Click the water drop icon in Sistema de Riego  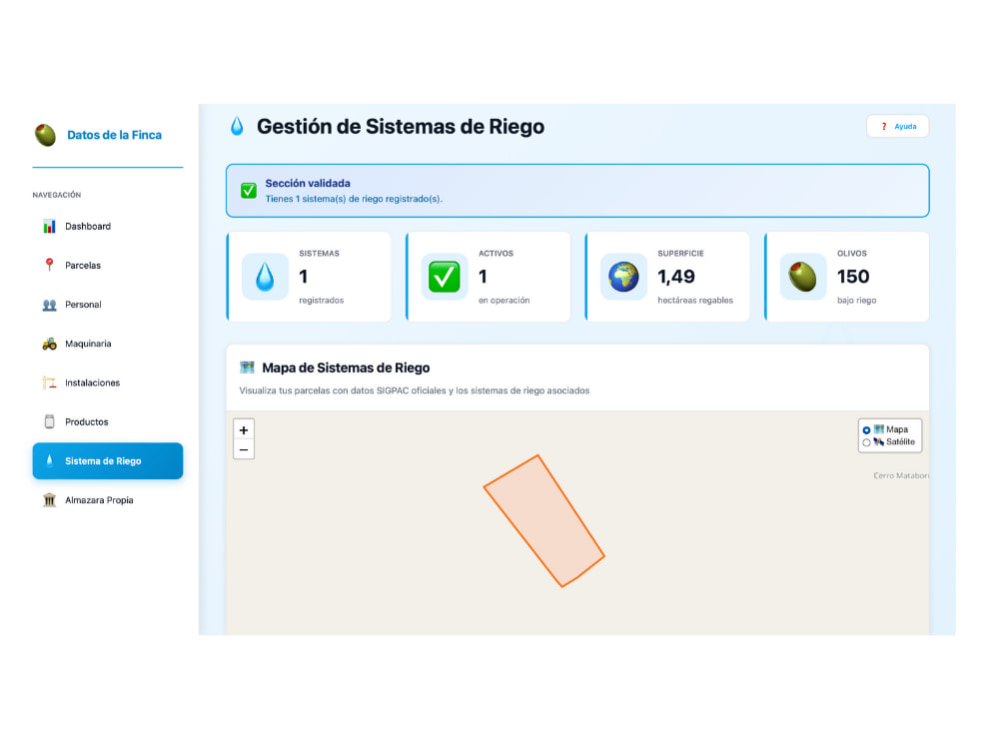pos(49,460)
